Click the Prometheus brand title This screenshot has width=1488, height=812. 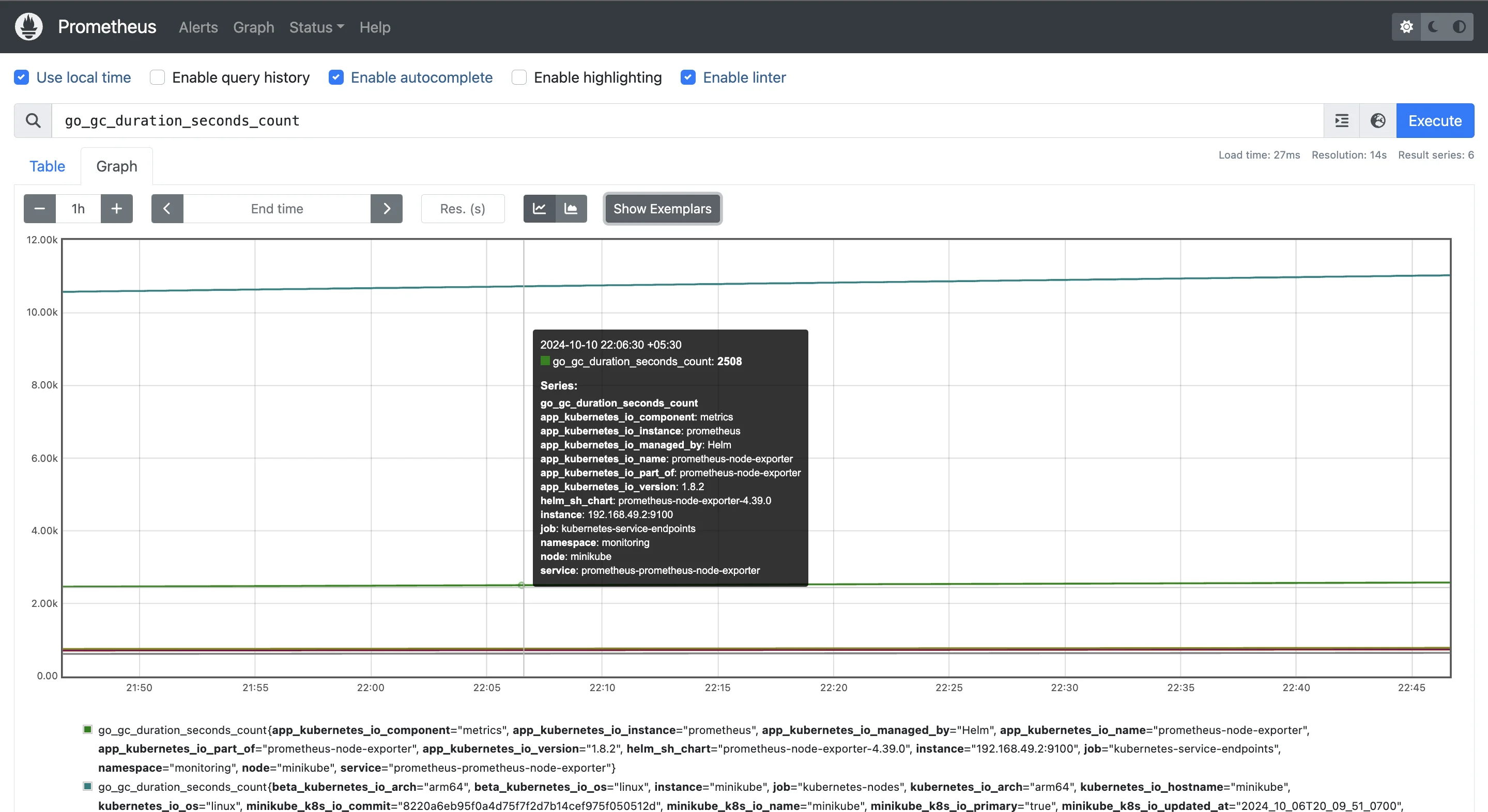(107, 26)
